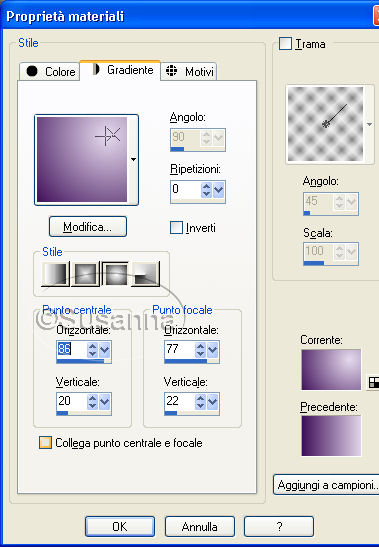Select the linear gradient style icon
Screen dimensions: 379x547
tap(55, 274)
